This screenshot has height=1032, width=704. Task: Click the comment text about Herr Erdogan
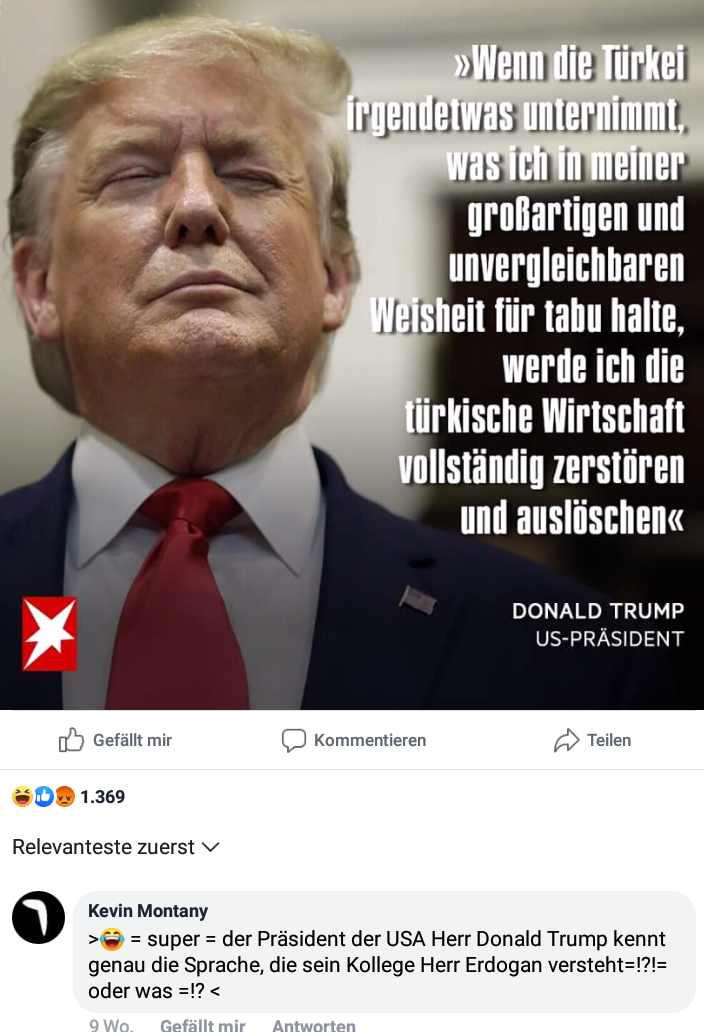pos(378,965)
